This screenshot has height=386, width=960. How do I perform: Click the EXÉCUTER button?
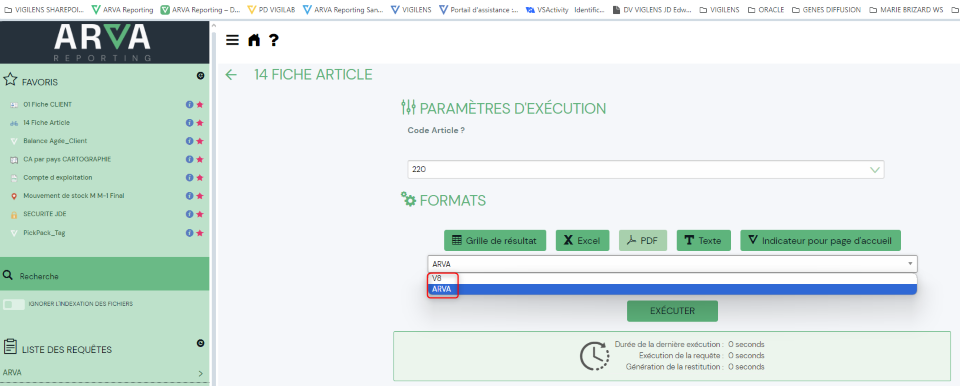click(672, 311)
